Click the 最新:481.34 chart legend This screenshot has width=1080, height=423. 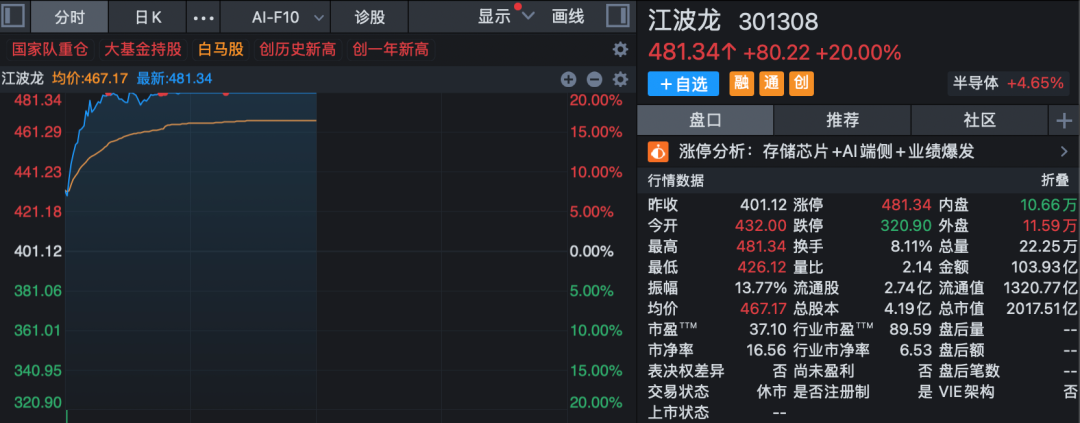click(x=174, y=79)
